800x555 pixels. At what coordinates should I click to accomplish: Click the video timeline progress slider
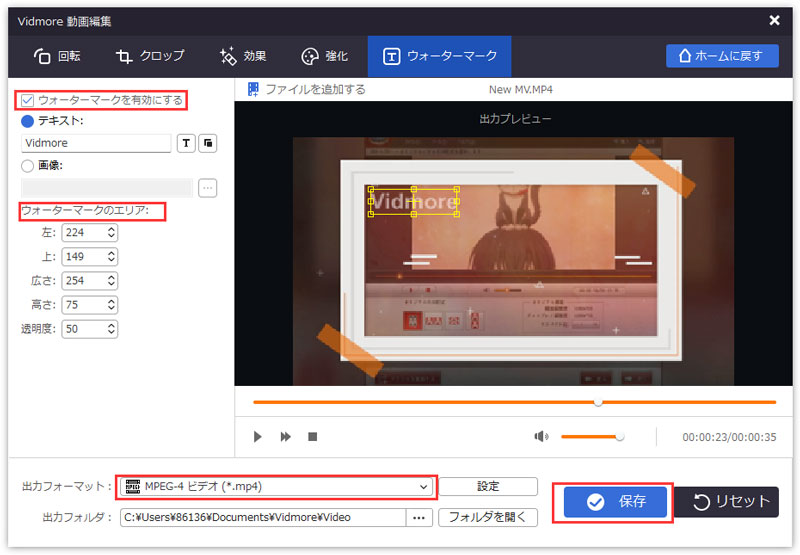point(514,402)
